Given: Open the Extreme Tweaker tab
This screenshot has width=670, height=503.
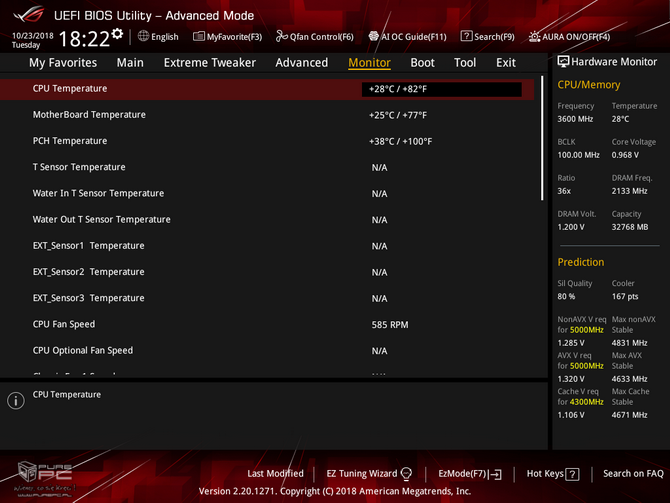Looking at the screenshot, I should click(x=210, y=63).
